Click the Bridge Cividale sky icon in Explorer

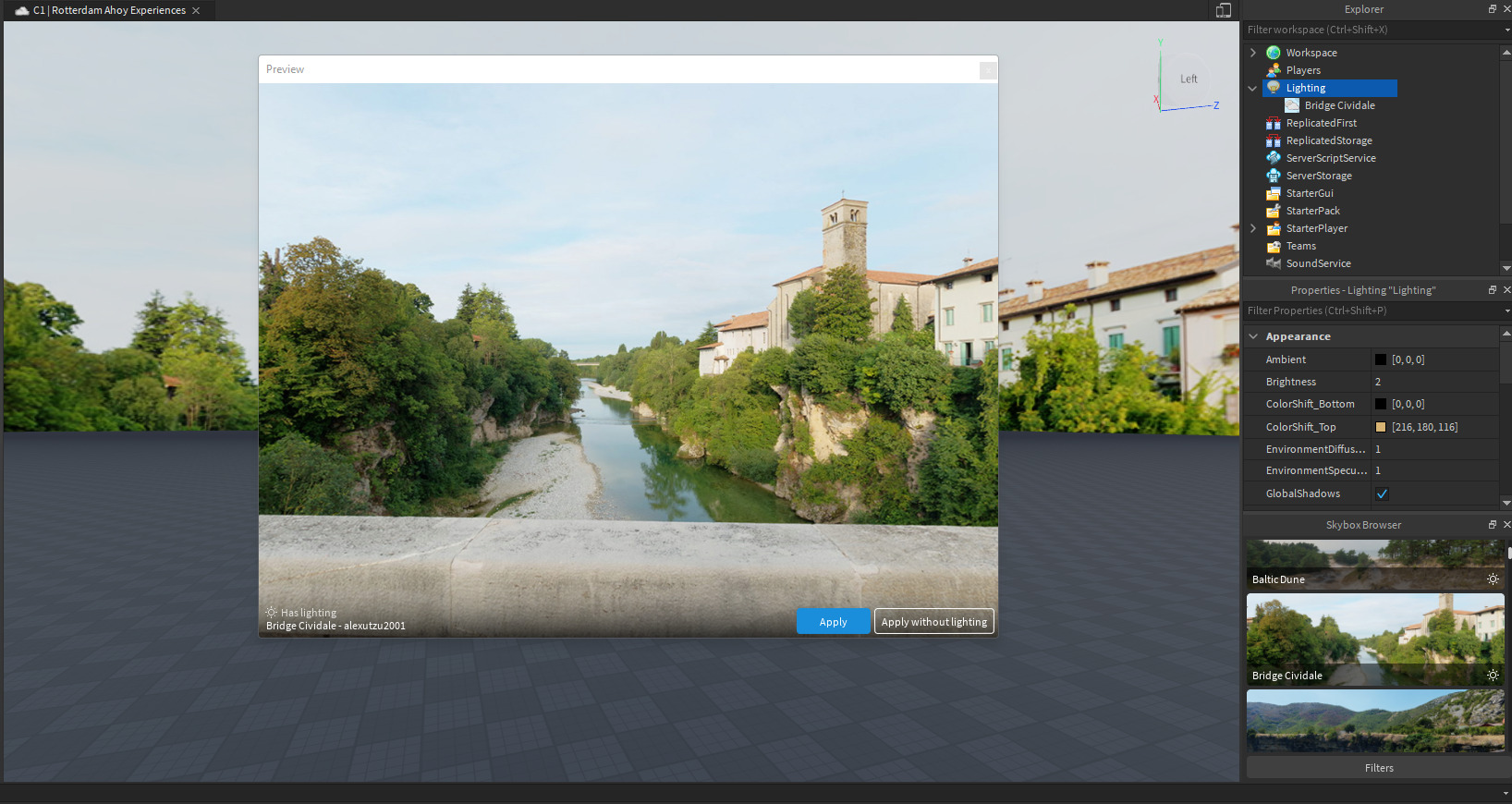pos(1292,105)
